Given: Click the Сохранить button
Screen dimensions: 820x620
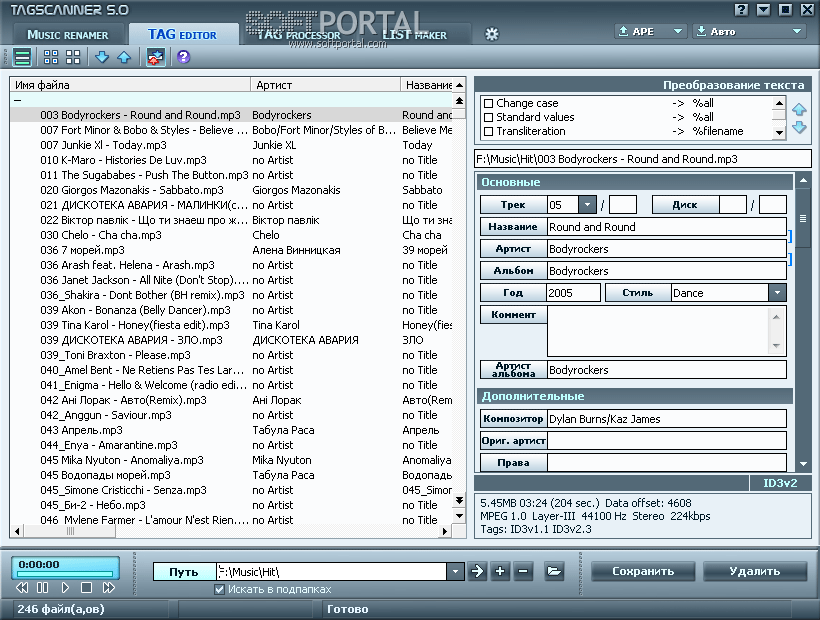Looking at the screenshot, I should coord(643,571).
